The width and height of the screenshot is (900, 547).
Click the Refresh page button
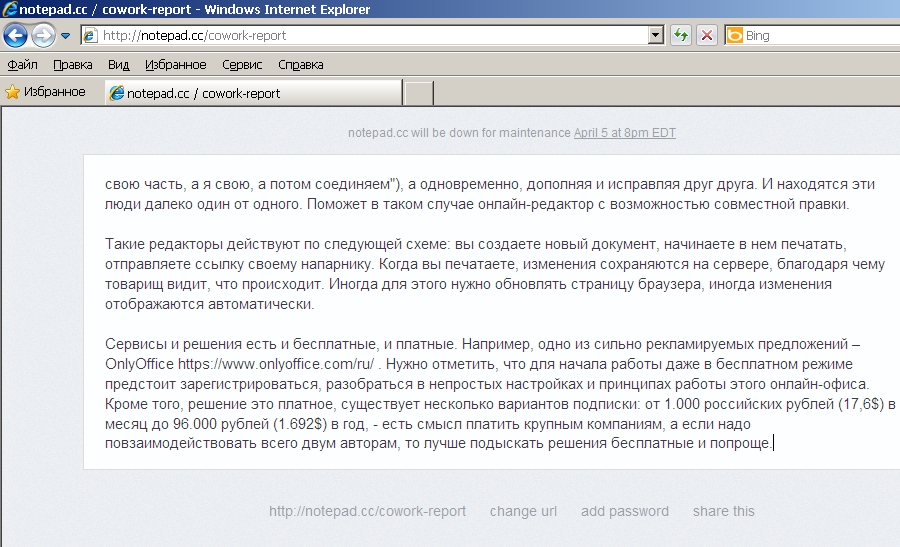point(681,36)
